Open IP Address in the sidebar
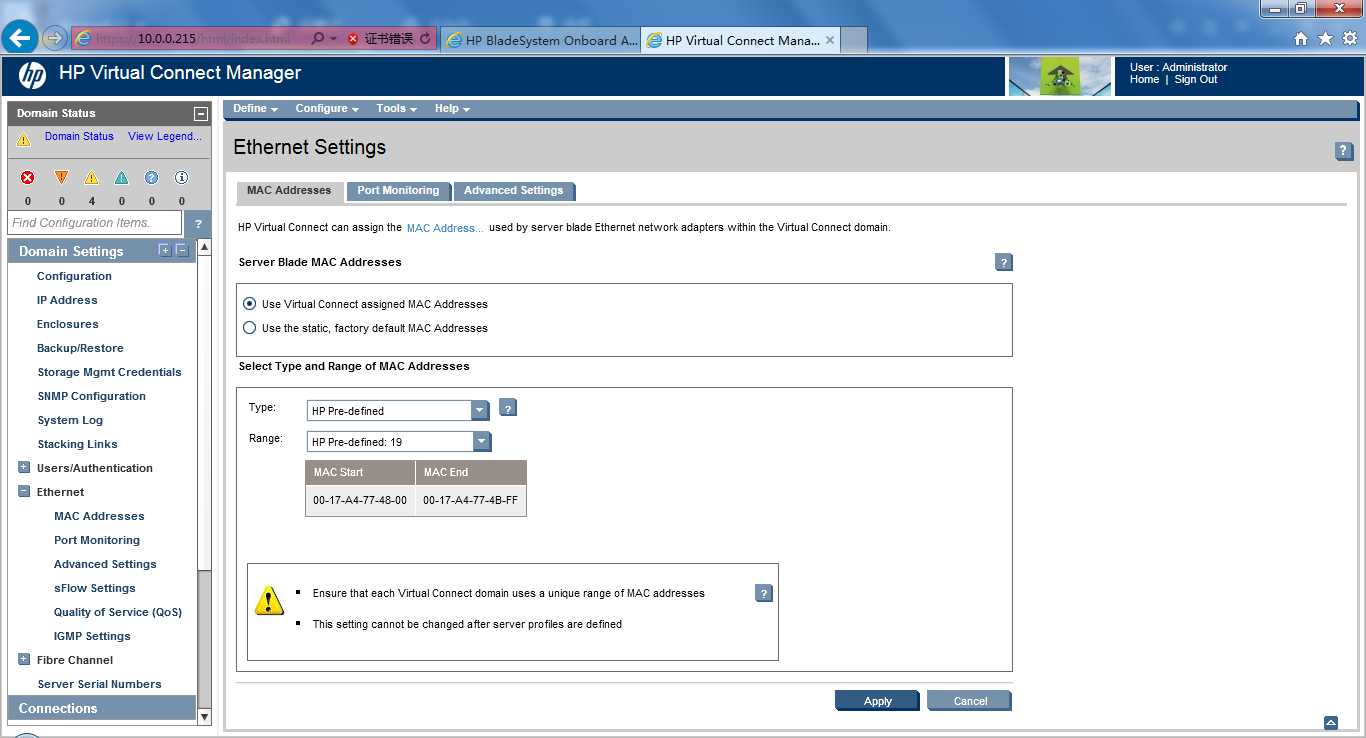 (x=67, y=300)
